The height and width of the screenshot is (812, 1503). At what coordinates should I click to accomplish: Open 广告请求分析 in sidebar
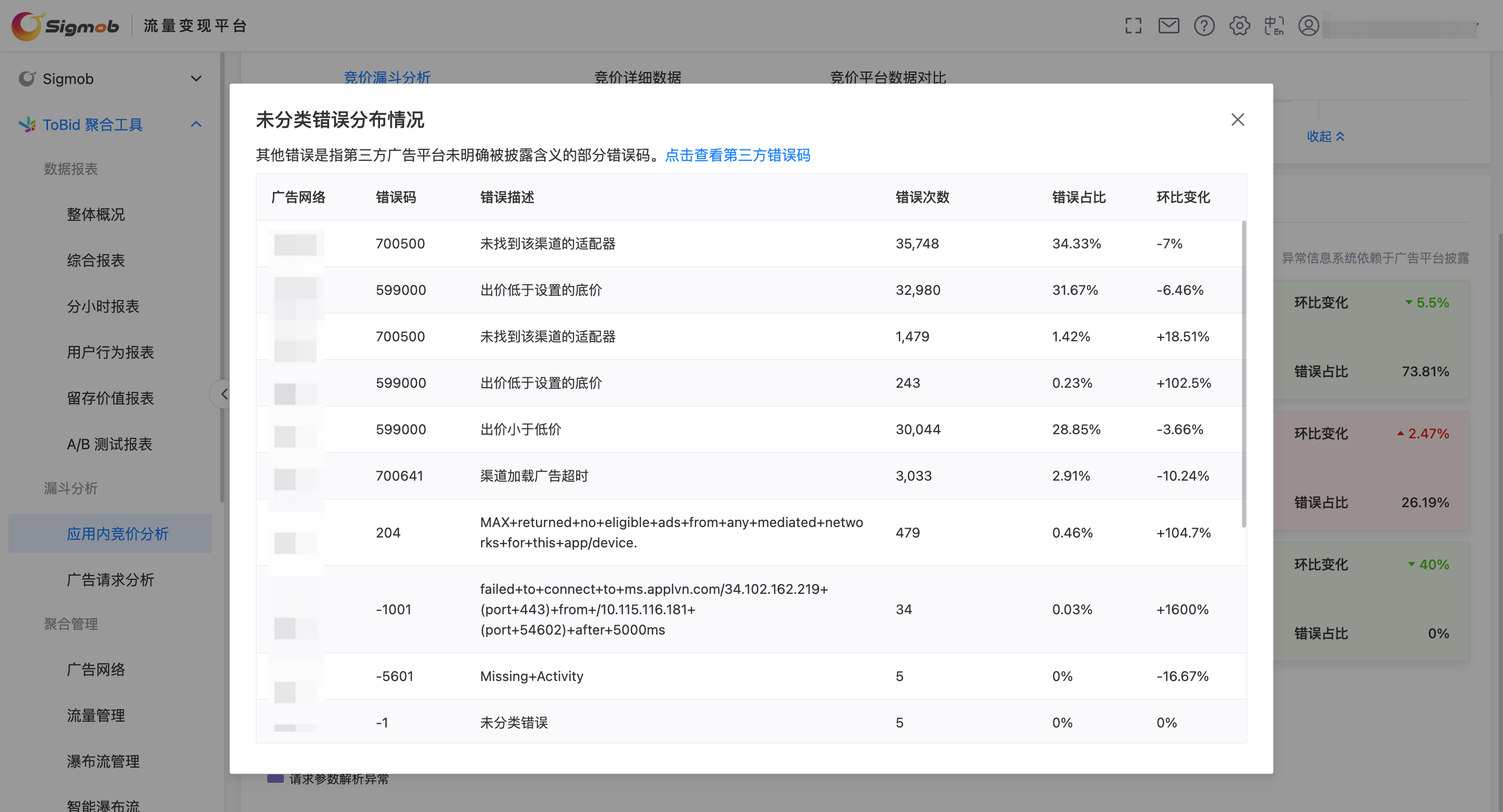110,579
